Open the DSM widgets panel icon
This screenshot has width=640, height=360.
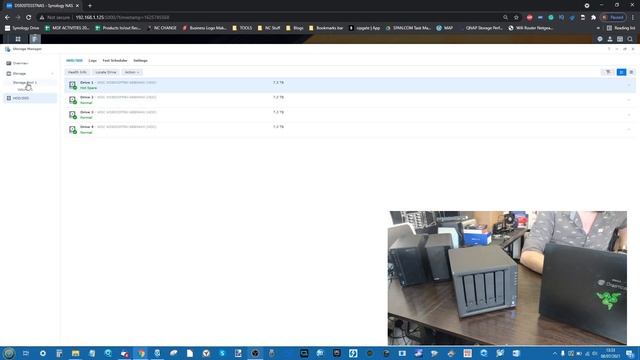(620, 39)
